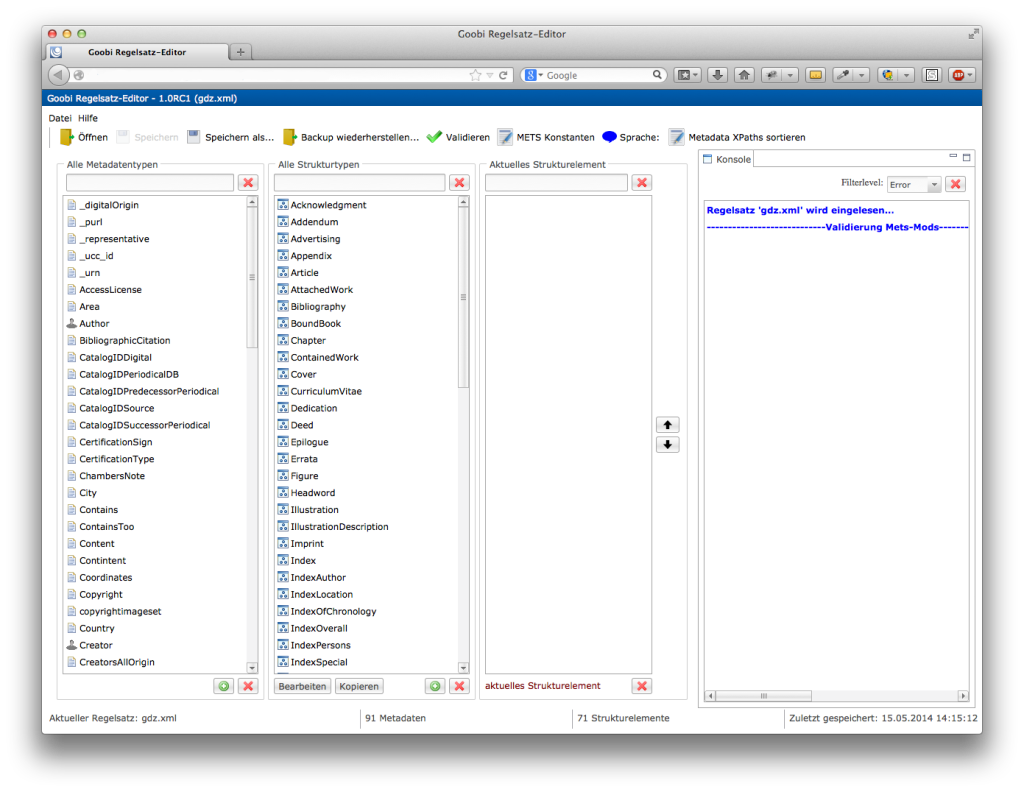
Task: Click the Öffnen toolbar icon
Action: coord(67,137)
